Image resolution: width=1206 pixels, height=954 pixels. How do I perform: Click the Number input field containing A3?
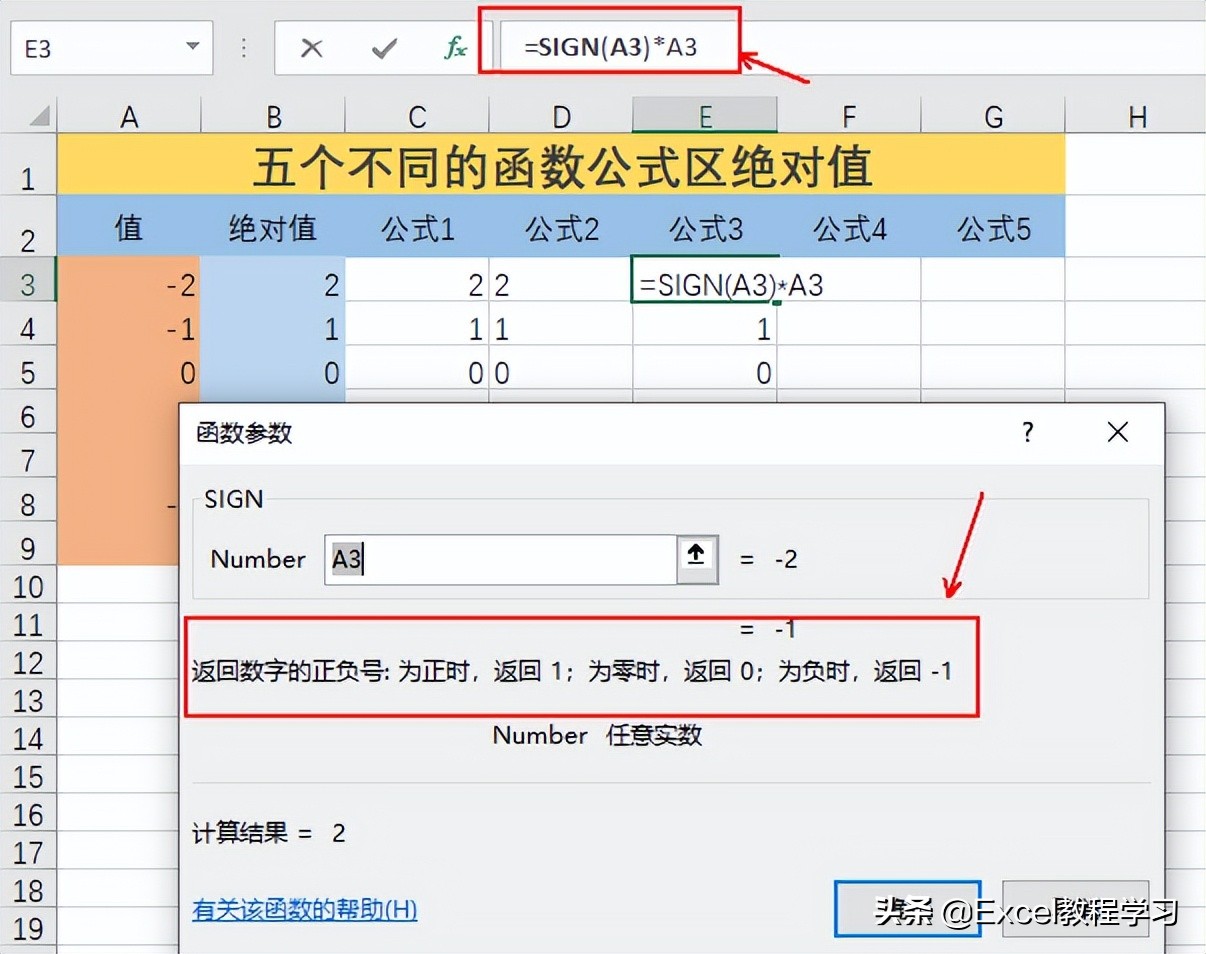tap(501, 559)
